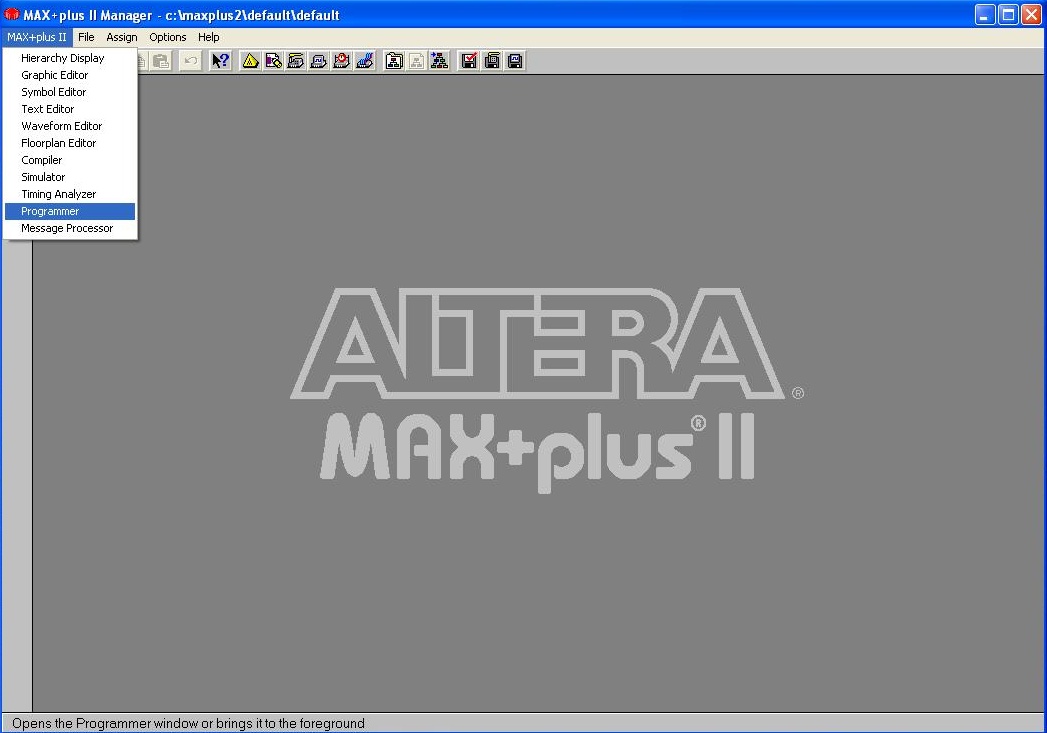Open Timing Analyzer toolbar icon with clock
Viewport: 1047px width, 733px height.
341,61
